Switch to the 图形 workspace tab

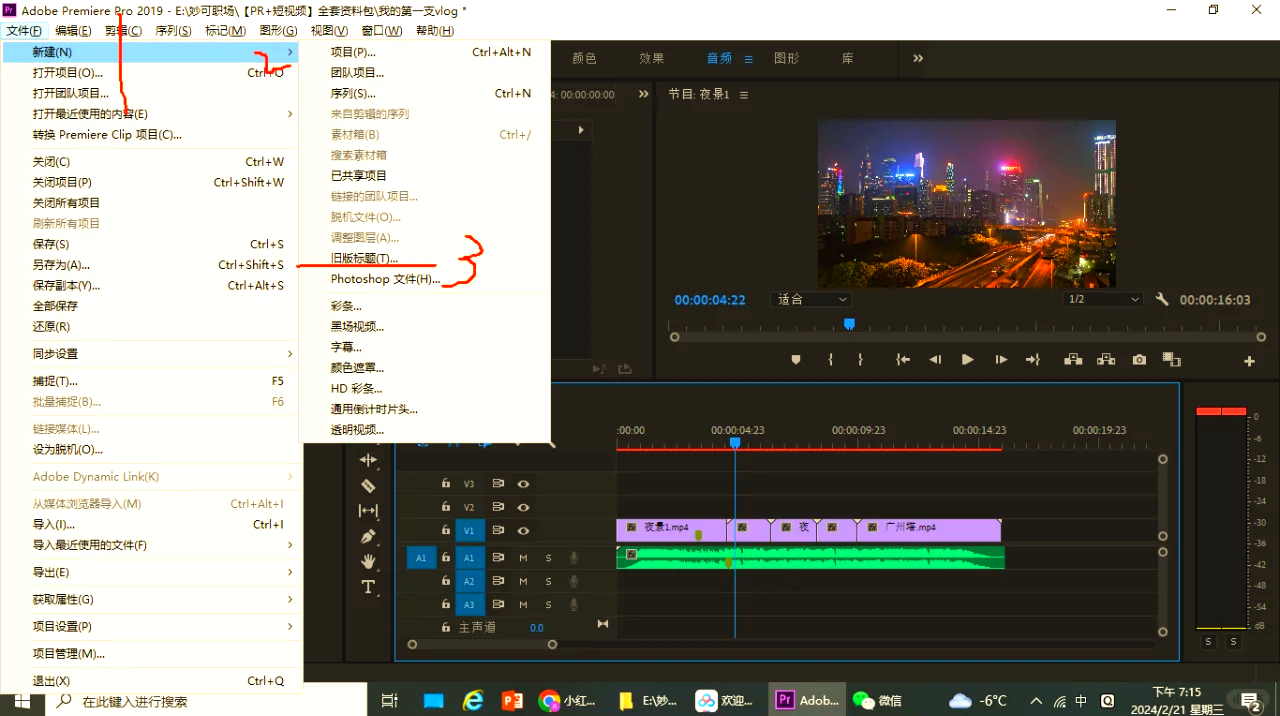pos(787,57)
